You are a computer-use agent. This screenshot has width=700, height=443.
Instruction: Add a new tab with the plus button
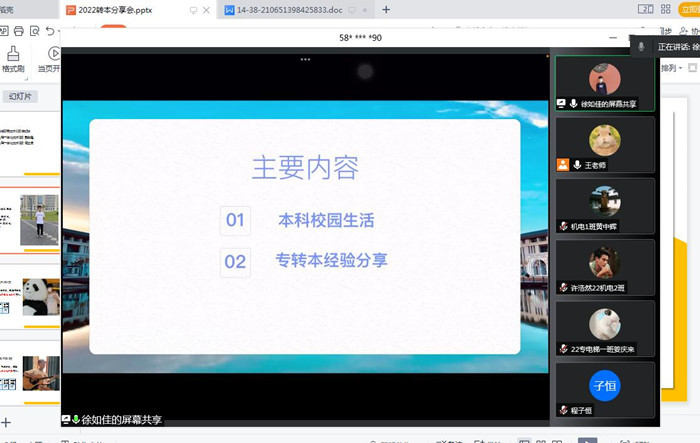point(386,10)
